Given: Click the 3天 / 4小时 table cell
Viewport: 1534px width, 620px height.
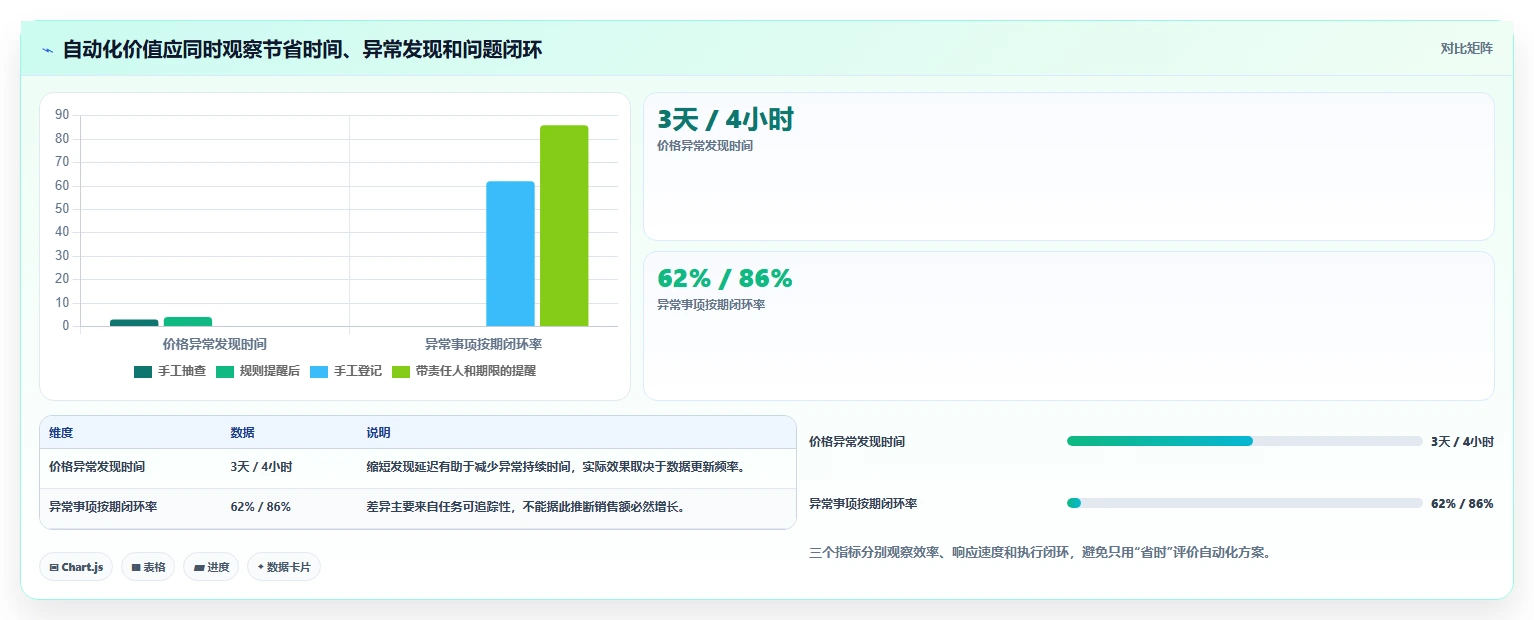Looking at the screenshot, I should [x=261, y=467].
